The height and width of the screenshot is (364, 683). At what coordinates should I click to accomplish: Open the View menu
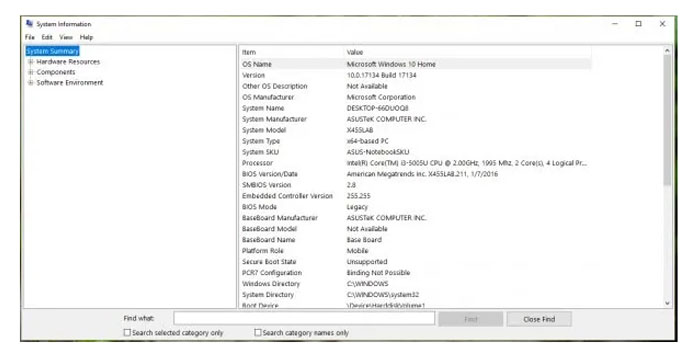point(66,37)
